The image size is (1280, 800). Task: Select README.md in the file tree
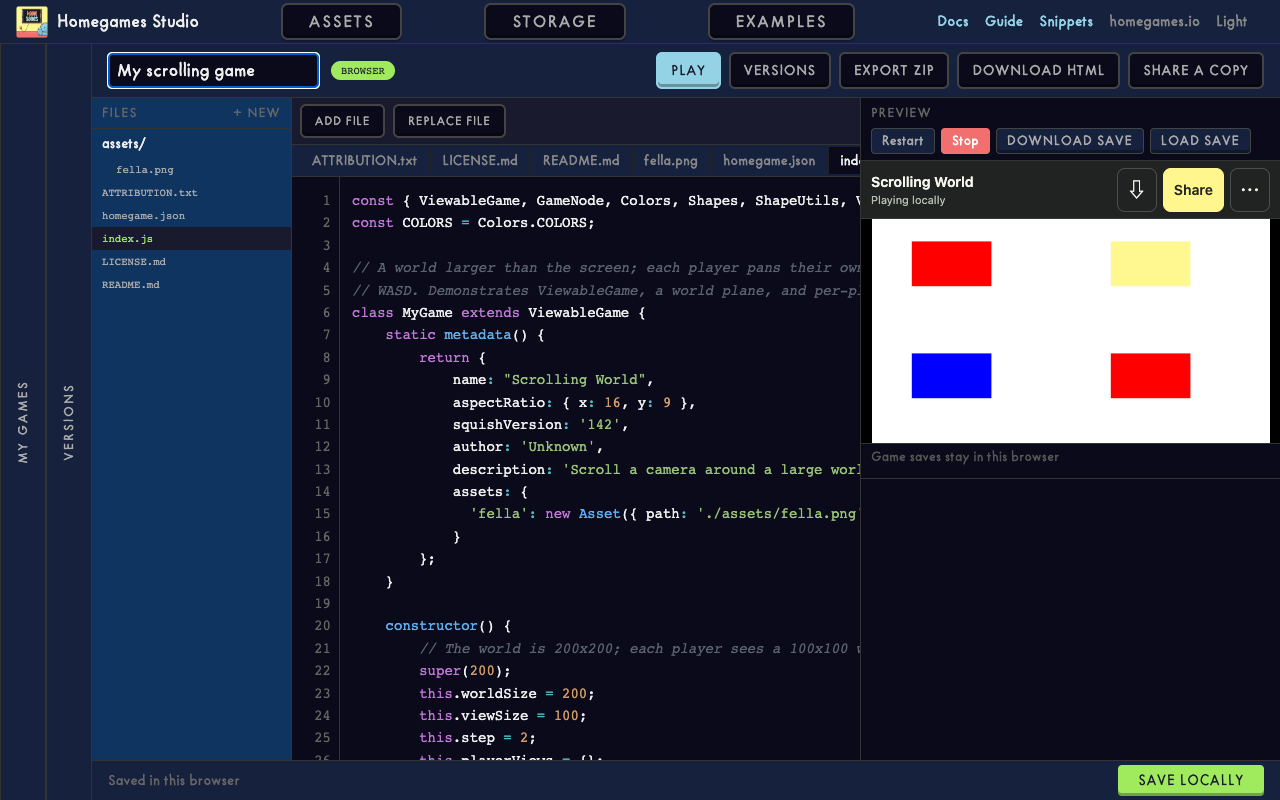[192, 285]
